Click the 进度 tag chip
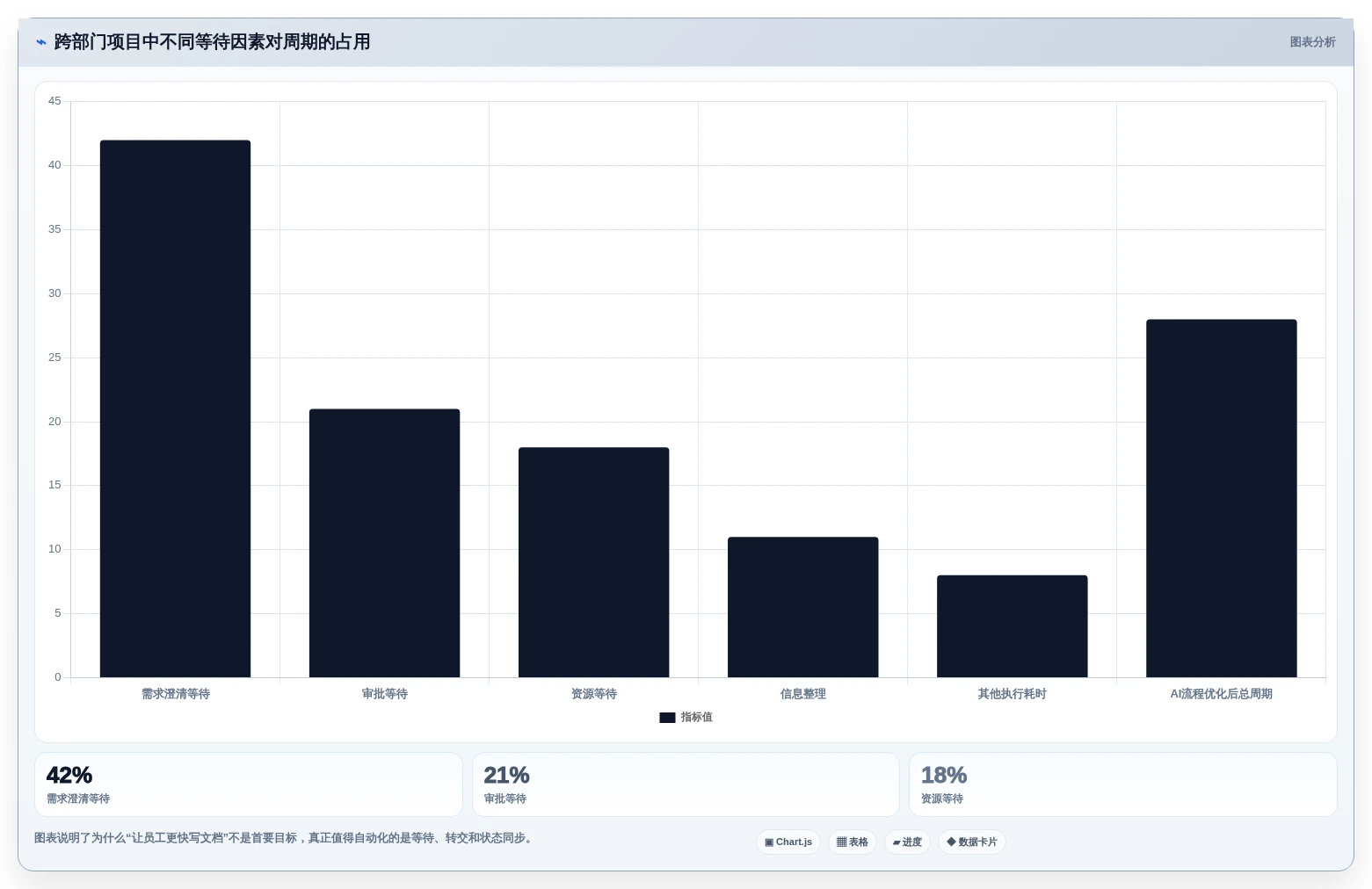Screen dimensions: 1372x889 (x=907, y=842)
